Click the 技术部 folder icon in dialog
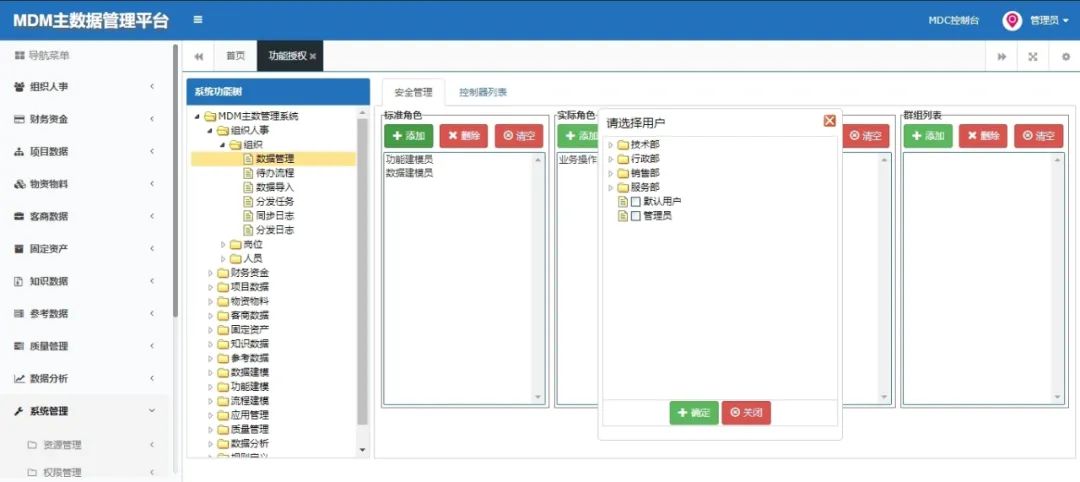 click(623, 145)
